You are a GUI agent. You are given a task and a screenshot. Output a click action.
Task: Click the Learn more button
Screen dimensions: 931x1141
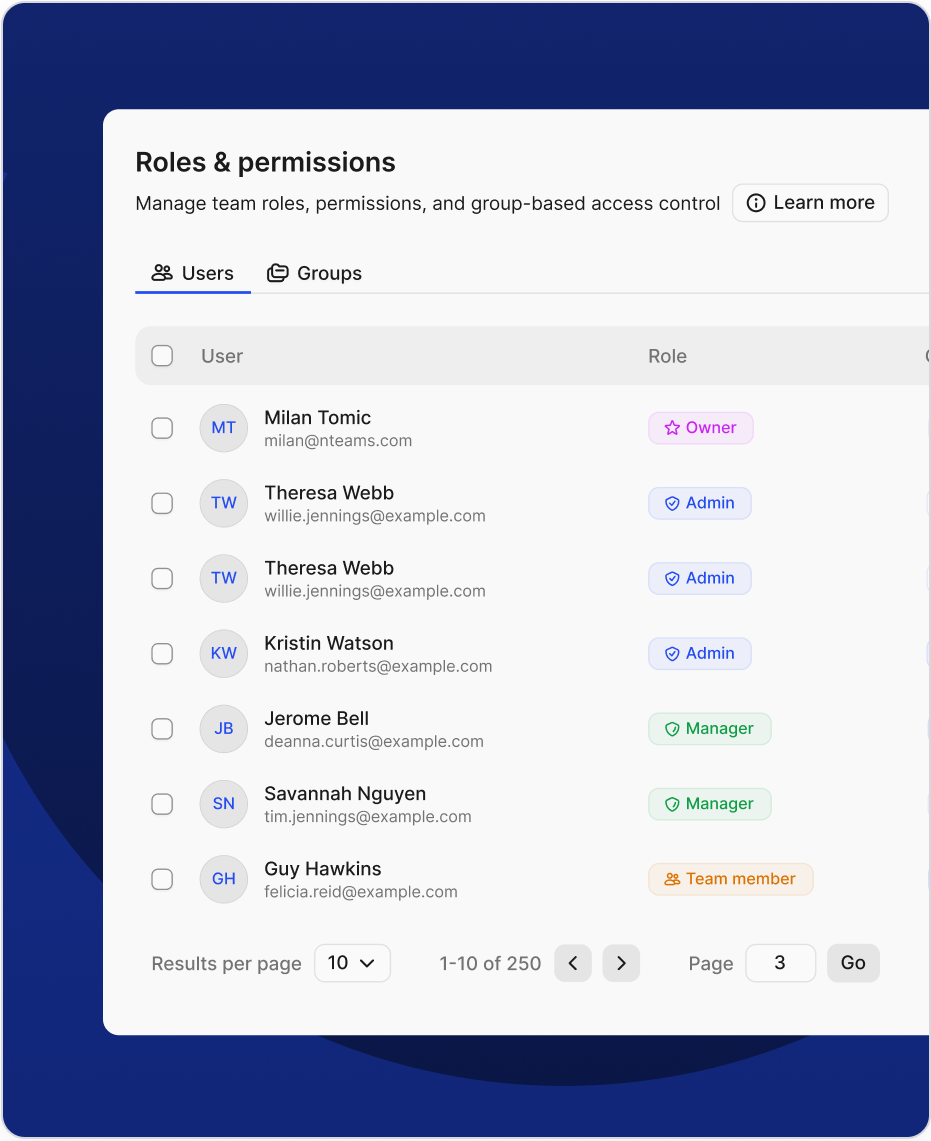coord(810,203)
